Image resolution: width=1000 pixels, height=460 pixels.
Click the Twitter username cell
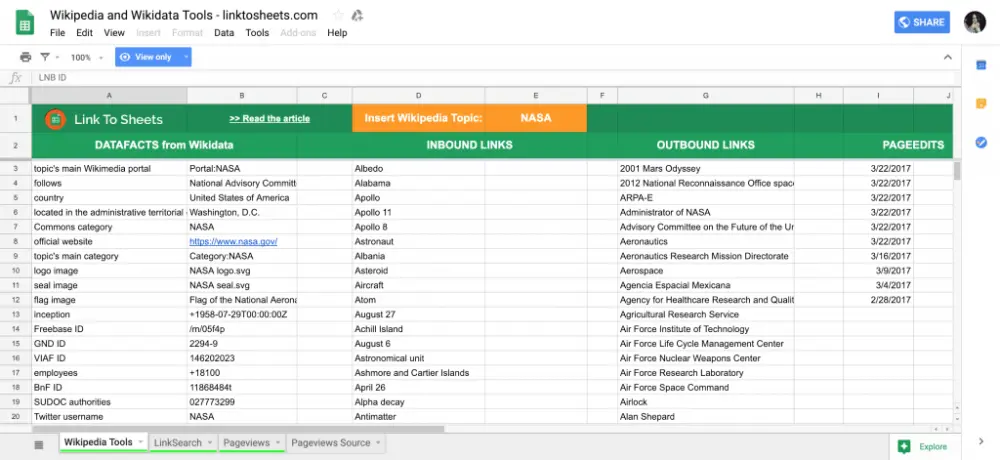click(x=109, y=417)
